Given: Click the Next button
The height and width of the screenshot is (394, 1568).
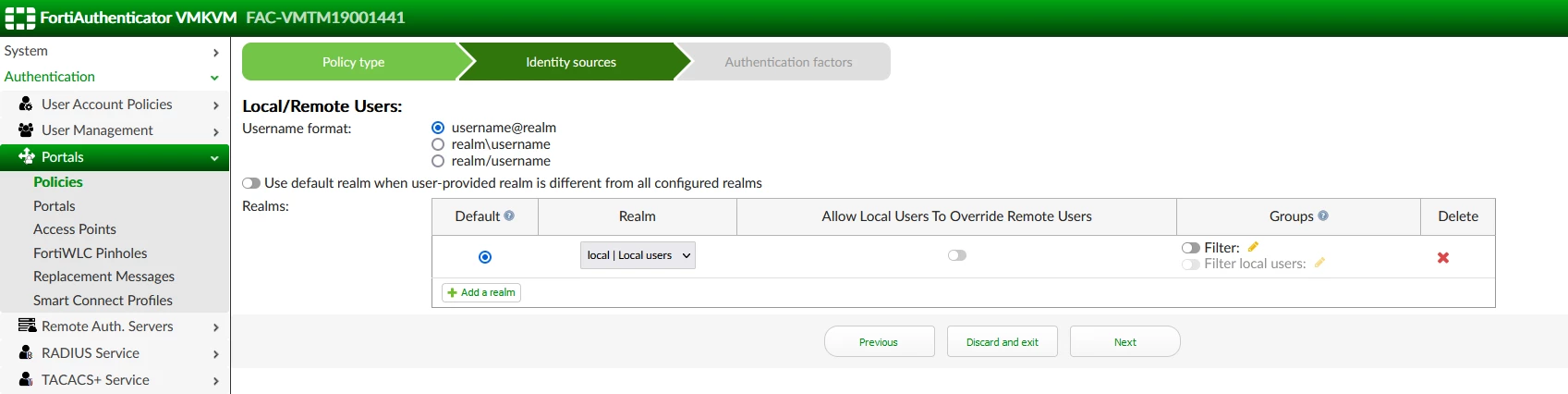Looking at the screenshot, I should [1125, 341].
